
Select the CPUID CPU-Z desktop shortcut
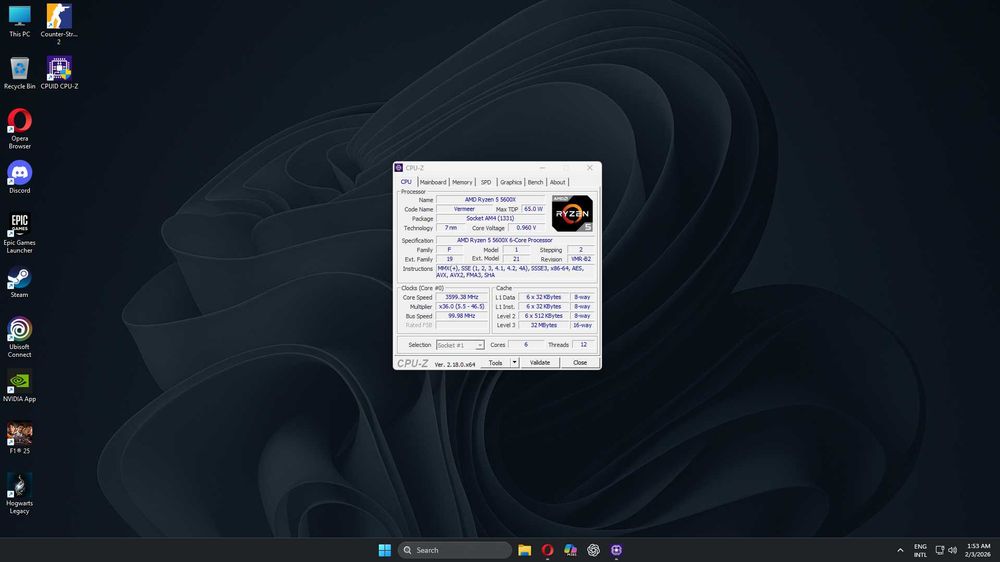[59, 73]
